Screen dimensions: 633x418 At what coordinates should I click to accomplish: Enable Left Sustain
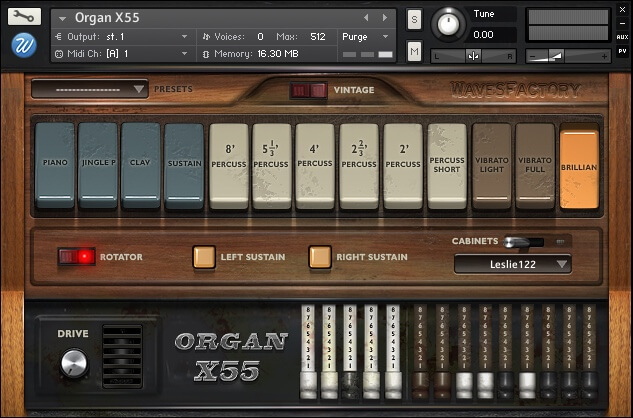pos(204,257)
